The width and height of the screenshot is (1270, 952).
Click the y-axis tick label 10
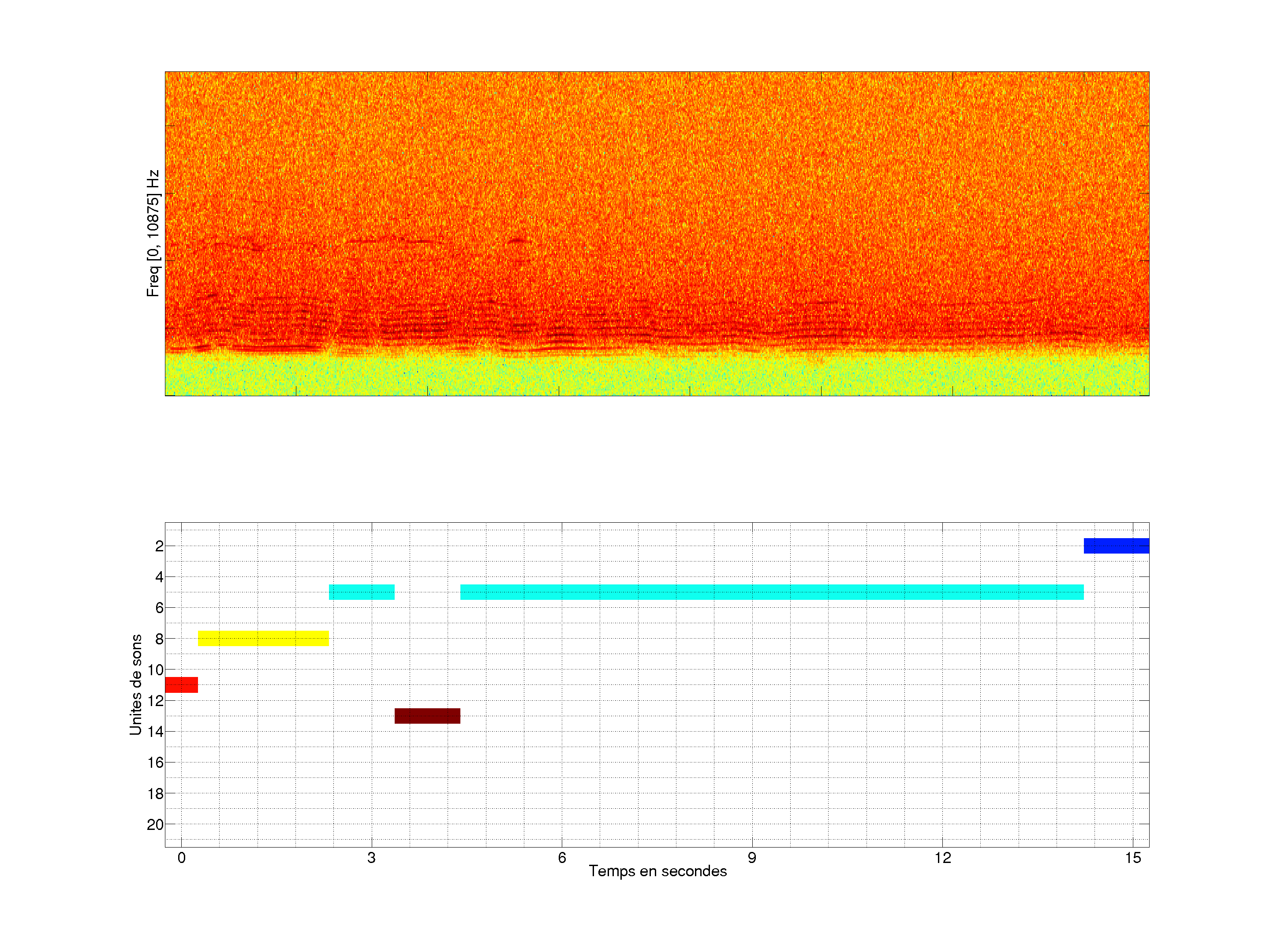point(155,669)
